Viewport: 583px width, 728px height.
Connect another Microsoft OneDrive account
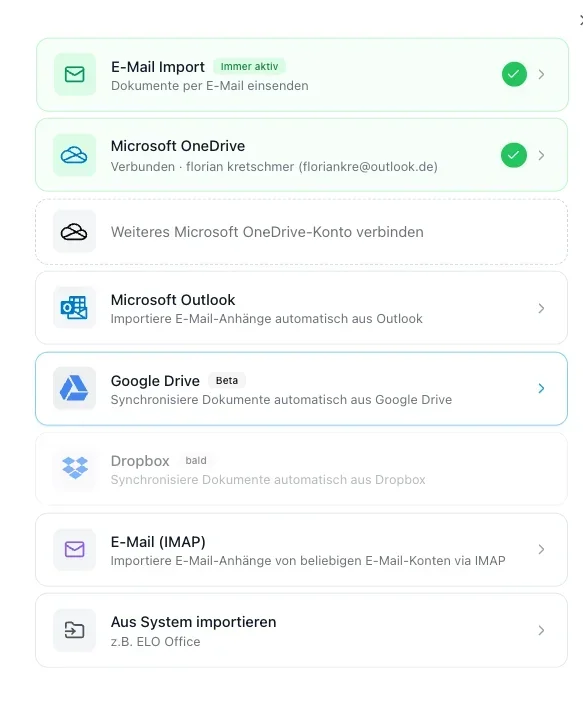302,232
